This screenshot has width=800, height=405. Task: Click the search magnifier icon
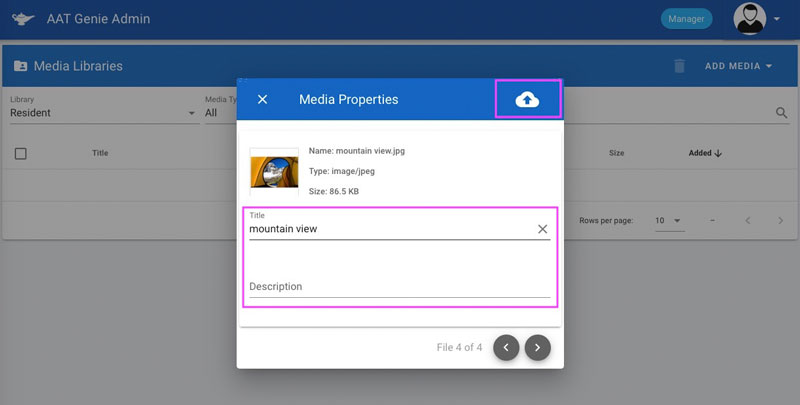tap(781, 113)
